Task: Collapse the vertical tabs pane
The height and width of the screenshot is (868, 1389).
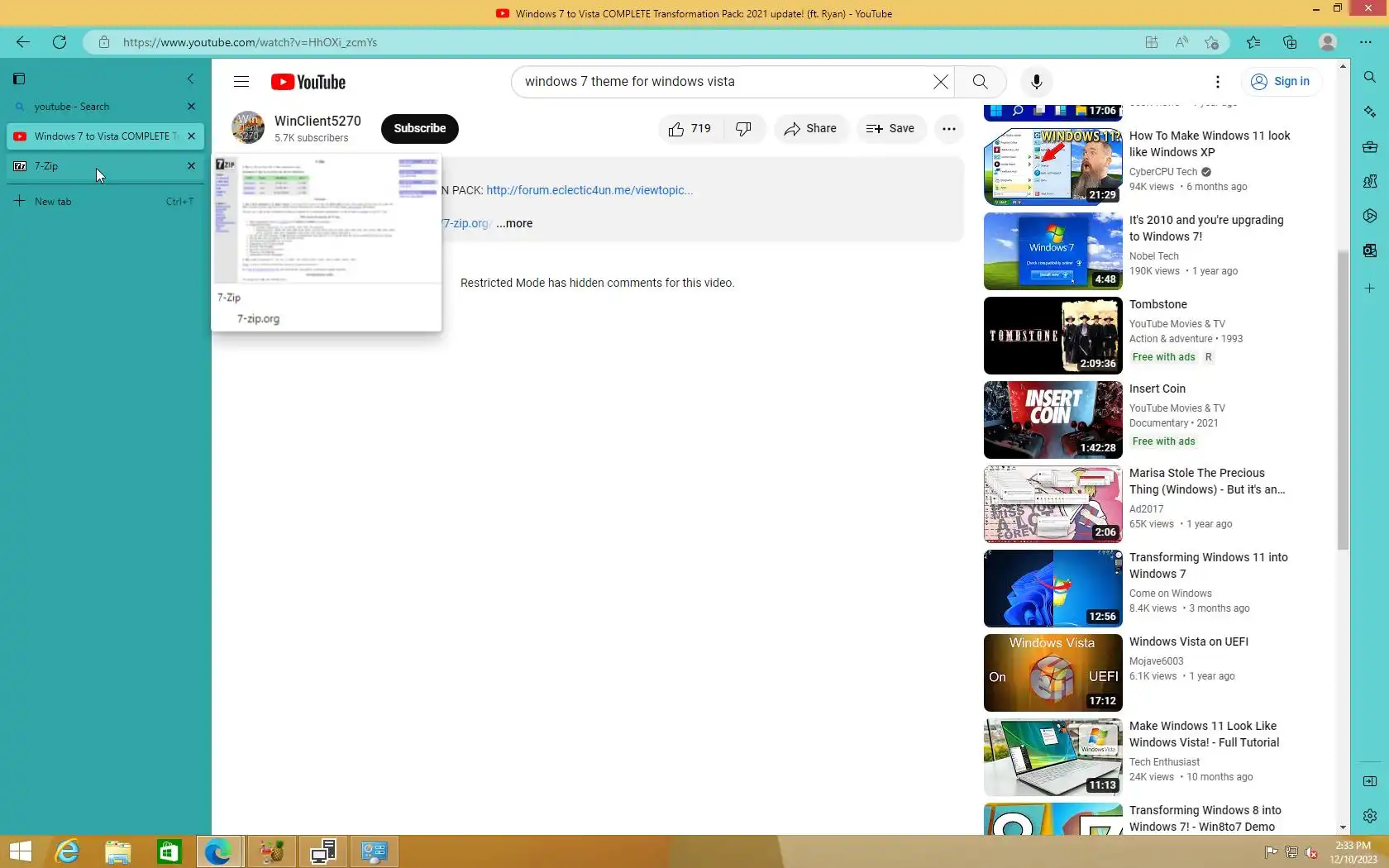Action: click(191, 79)
